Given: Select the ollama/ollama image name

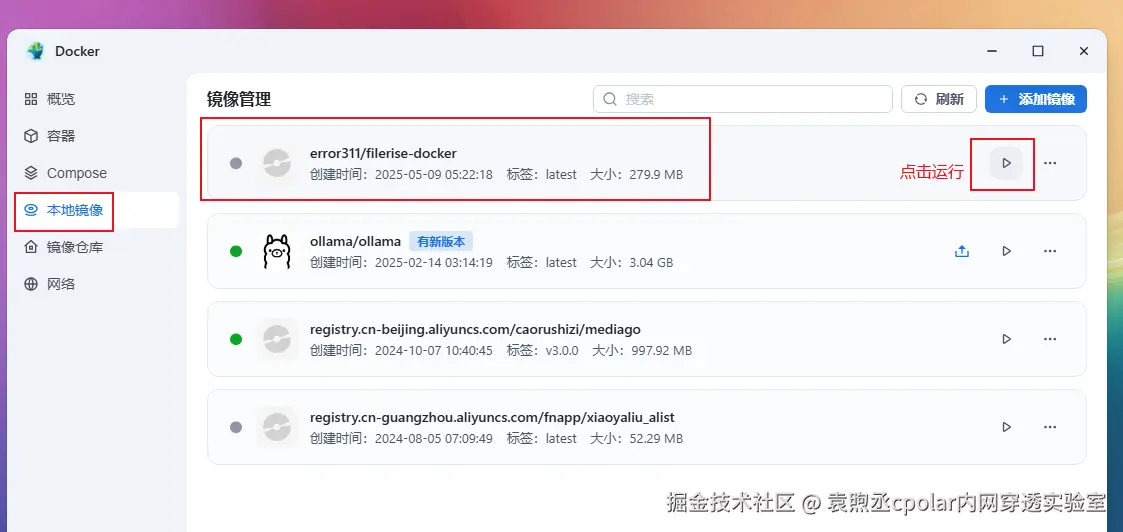Looking at the screenshot, I should click(x=355, y=241).
